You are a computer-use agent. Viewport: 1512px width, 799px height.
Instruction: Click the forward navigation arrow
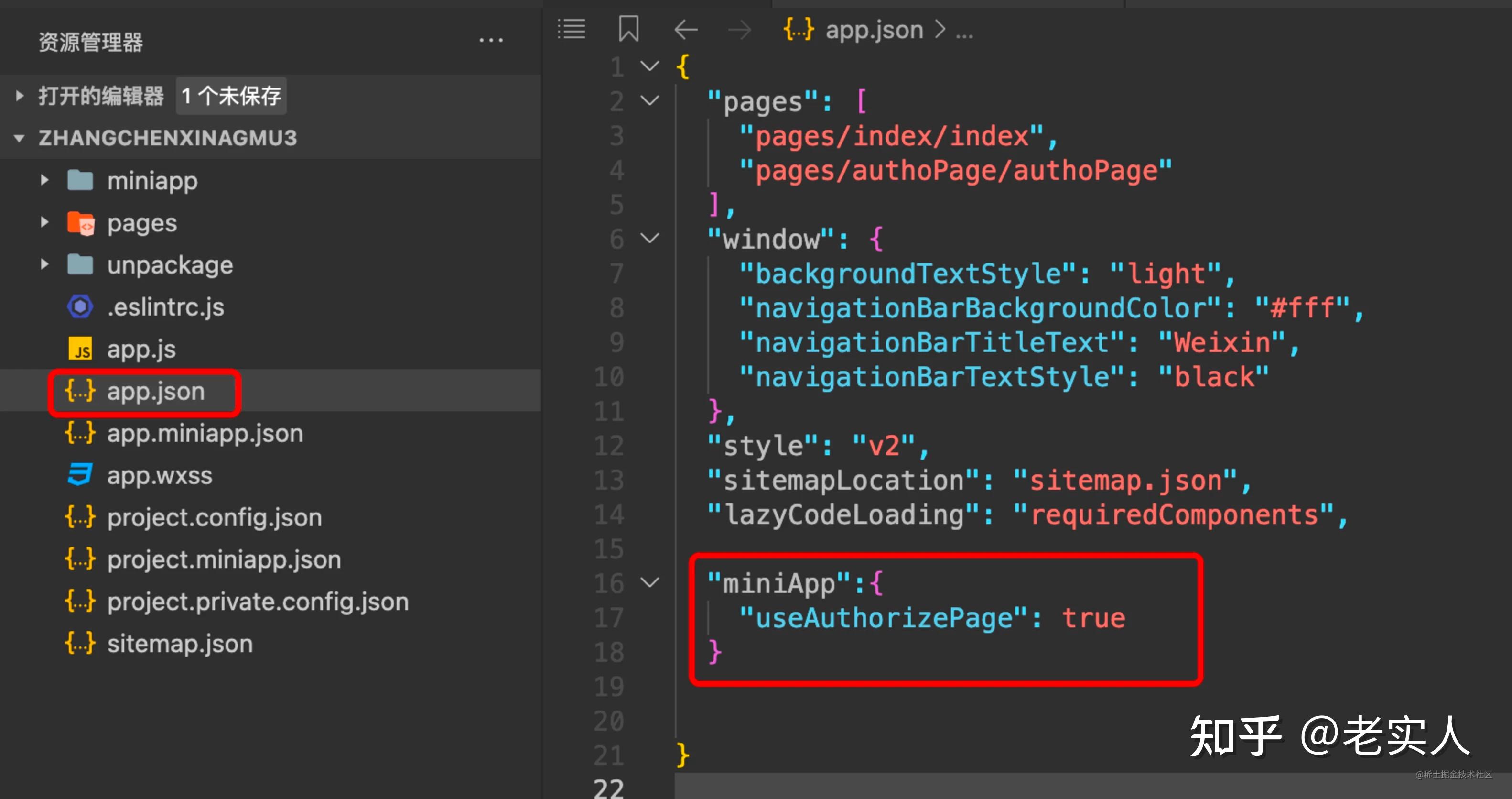pyautogui.click(x=739, y=29)
